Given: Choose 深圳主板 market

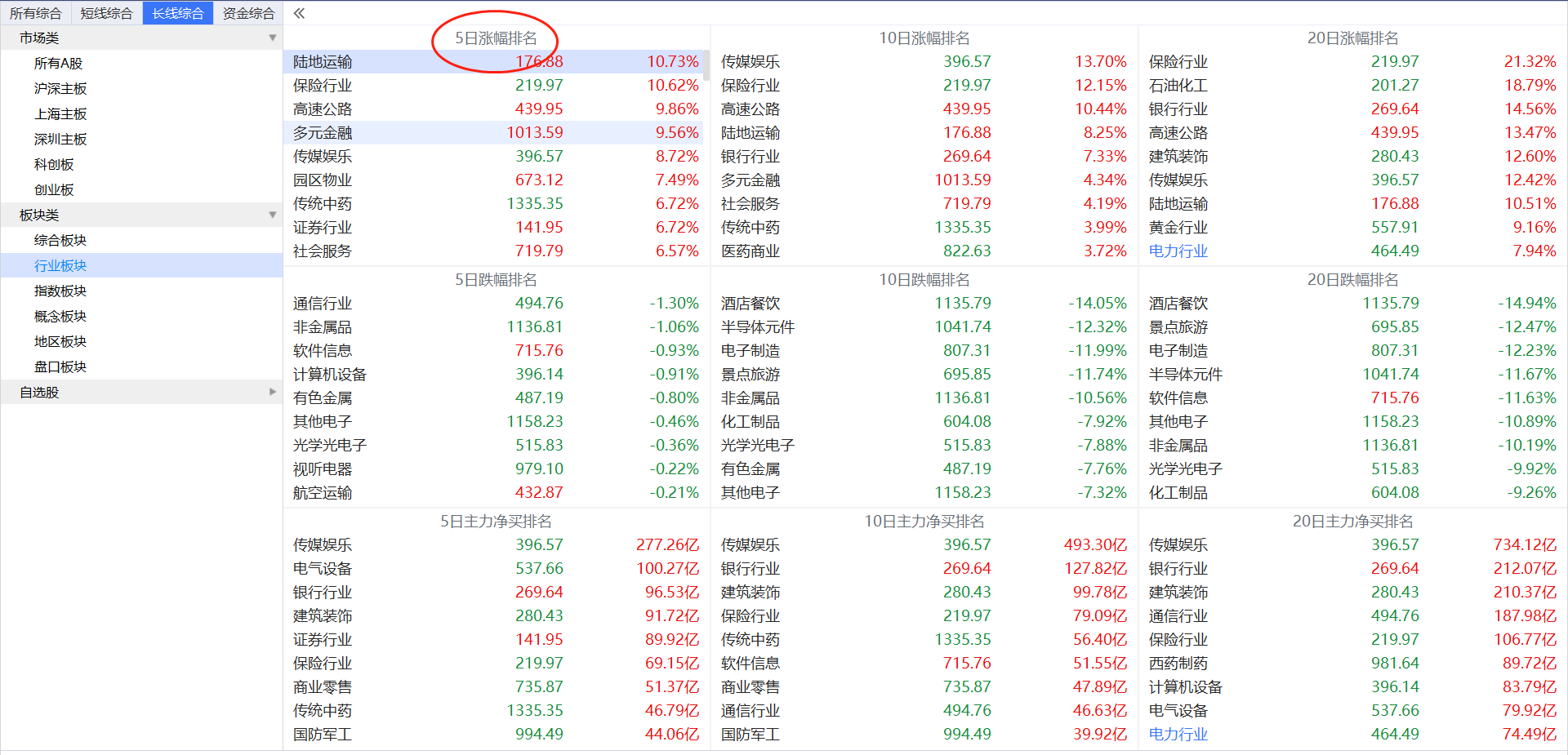Looking at the screenshot, I should (x=60, y=139).
